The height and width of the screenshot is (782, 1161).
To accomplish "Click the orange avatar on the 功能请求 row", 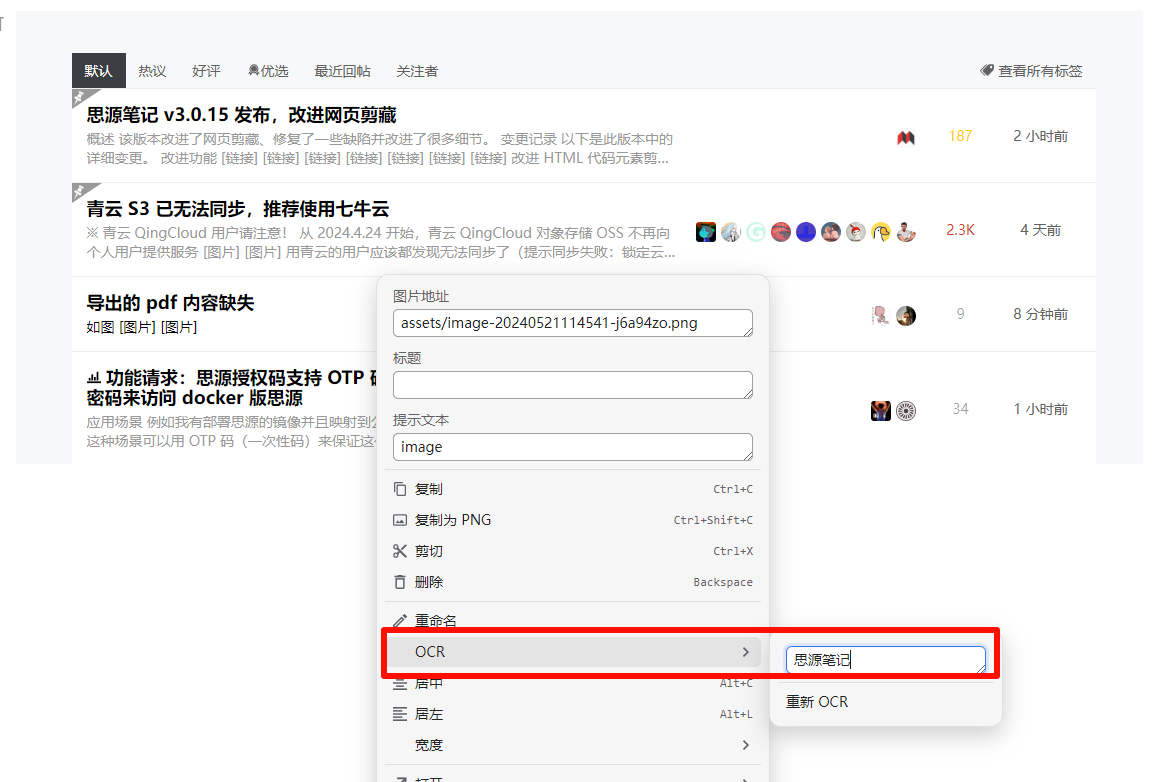I will tap(880, 410).
